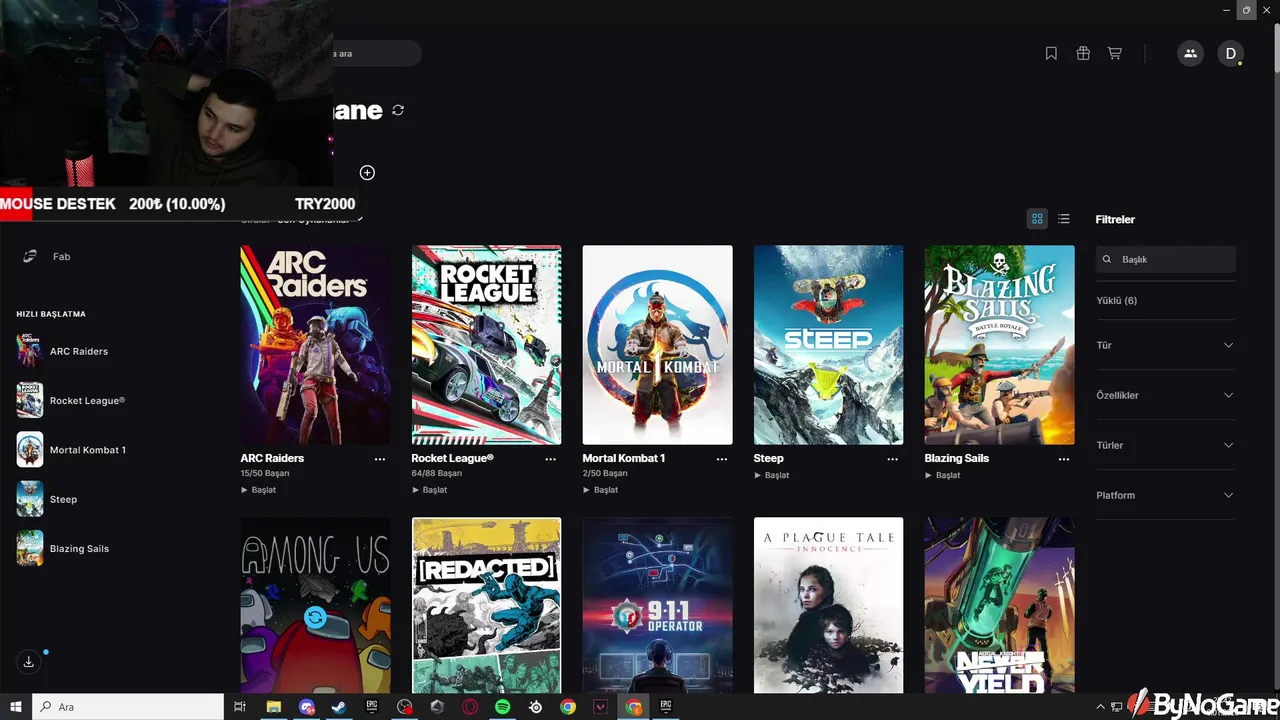Open the profile avatar D menu
The height and width of the screenshot is (720, 1280).
pos(1230,54)
